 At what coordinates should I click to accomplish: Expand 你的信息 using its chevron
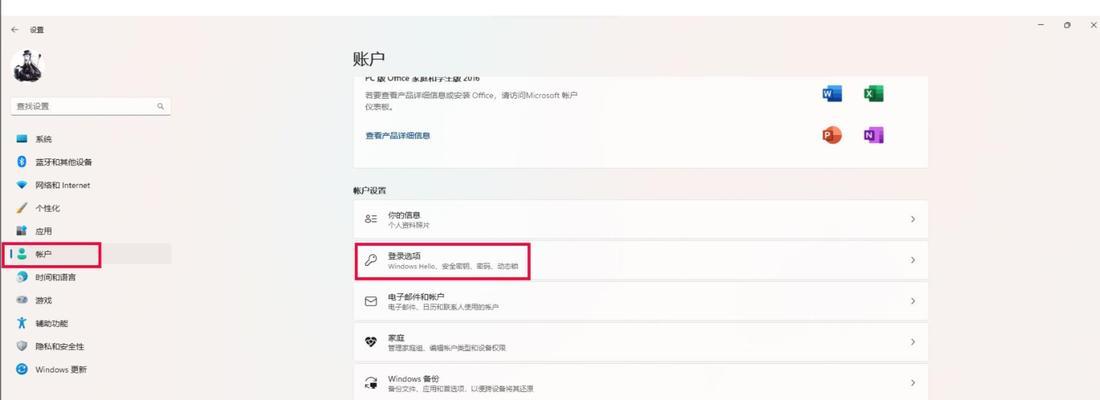pos(913,219)
